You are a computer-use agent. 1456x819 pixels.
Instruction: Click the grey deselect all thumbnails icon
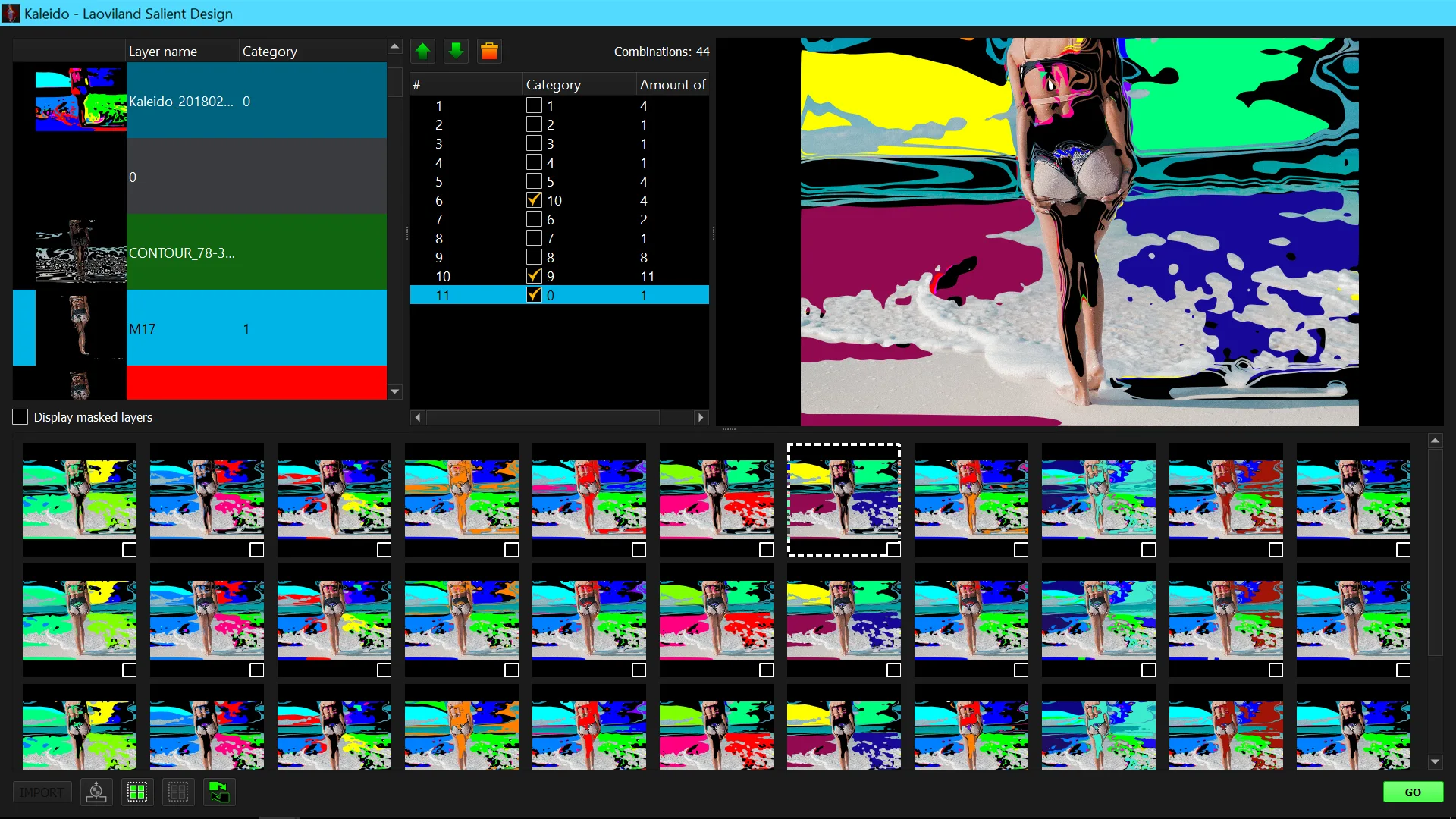click(x=178, y=792)
